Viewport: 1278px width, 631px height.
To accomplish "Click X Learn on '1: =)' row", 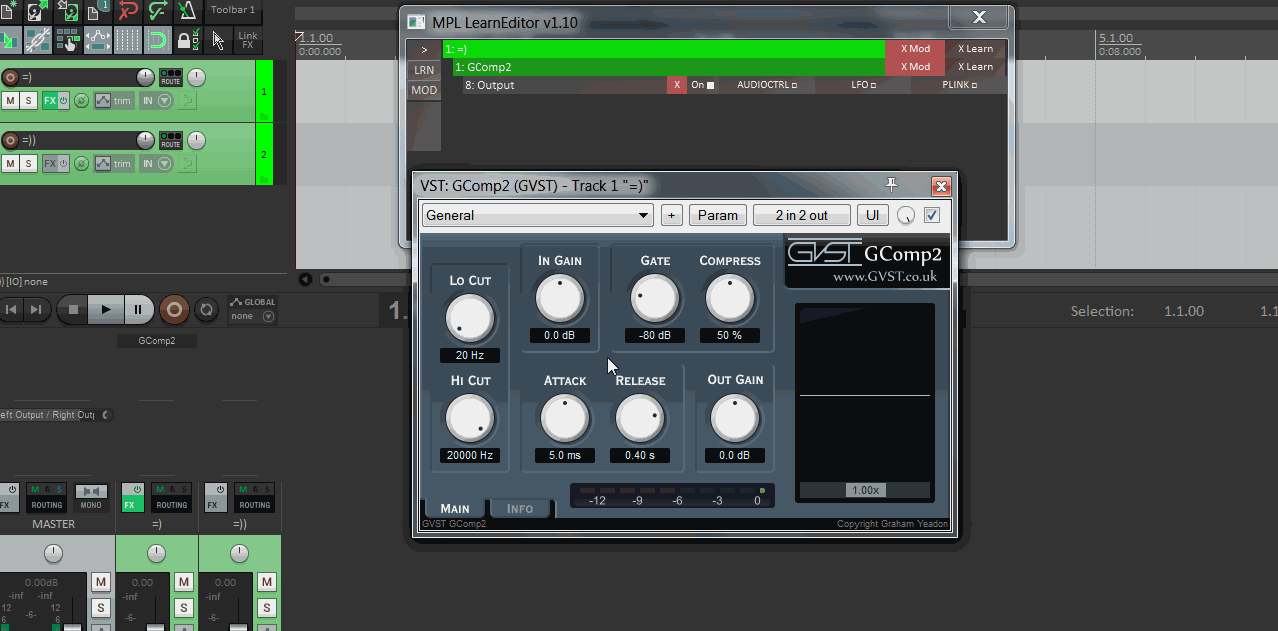I will (x=976, y=48).
